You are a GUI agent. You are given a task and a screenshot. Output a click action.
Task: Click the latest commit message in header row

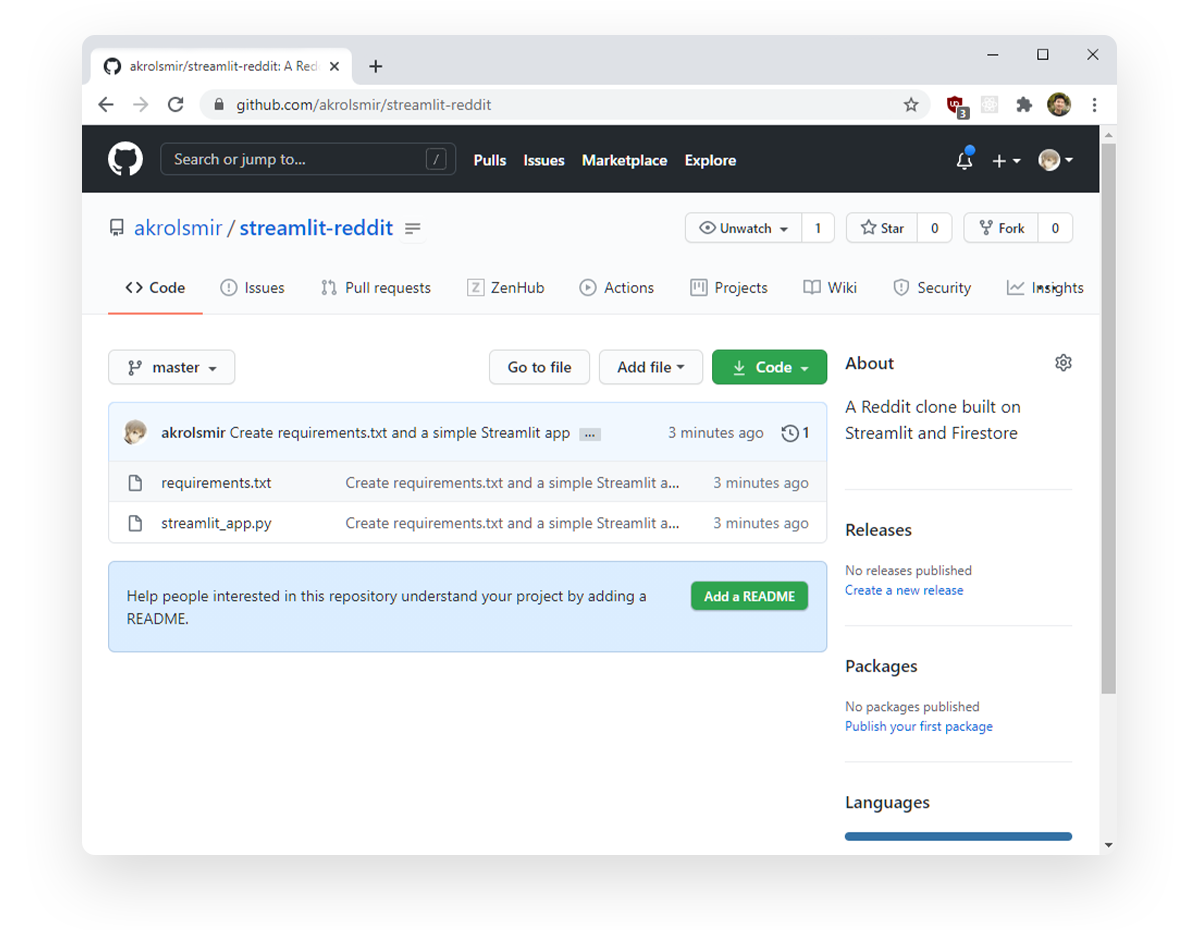(x=400, y=433)
